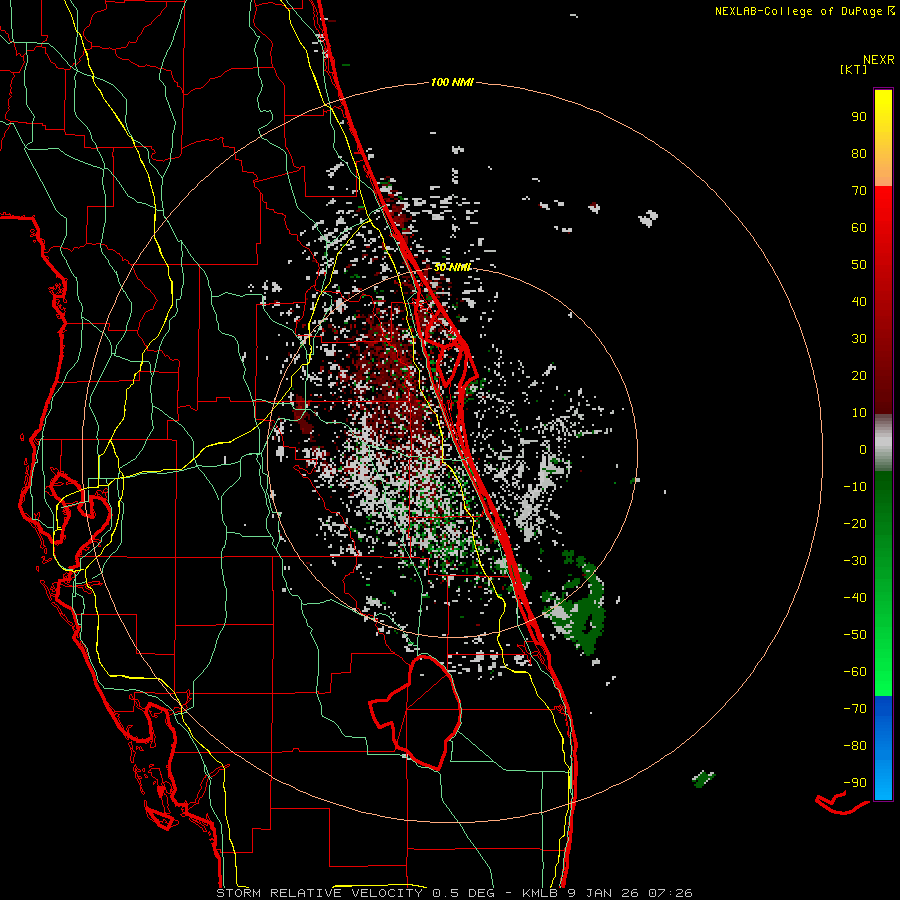The width and height of the screenshot is (900, 900).
Task: Click the -10 value on velocity scale
Action: click(x=855, y=487)
